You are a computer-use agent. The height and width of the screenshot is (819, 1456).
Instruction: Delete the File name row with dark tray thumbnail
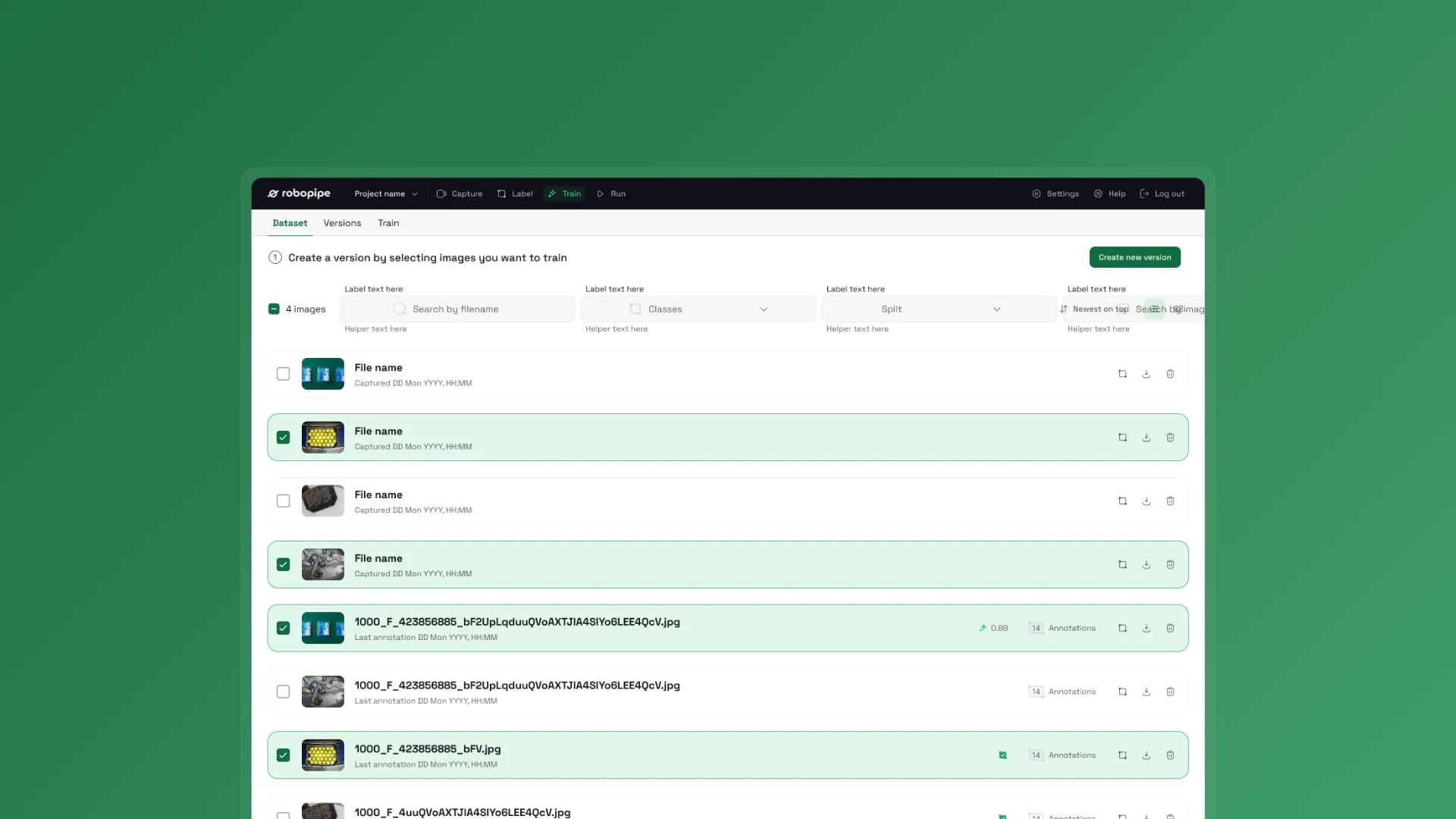click(1170, 501)
